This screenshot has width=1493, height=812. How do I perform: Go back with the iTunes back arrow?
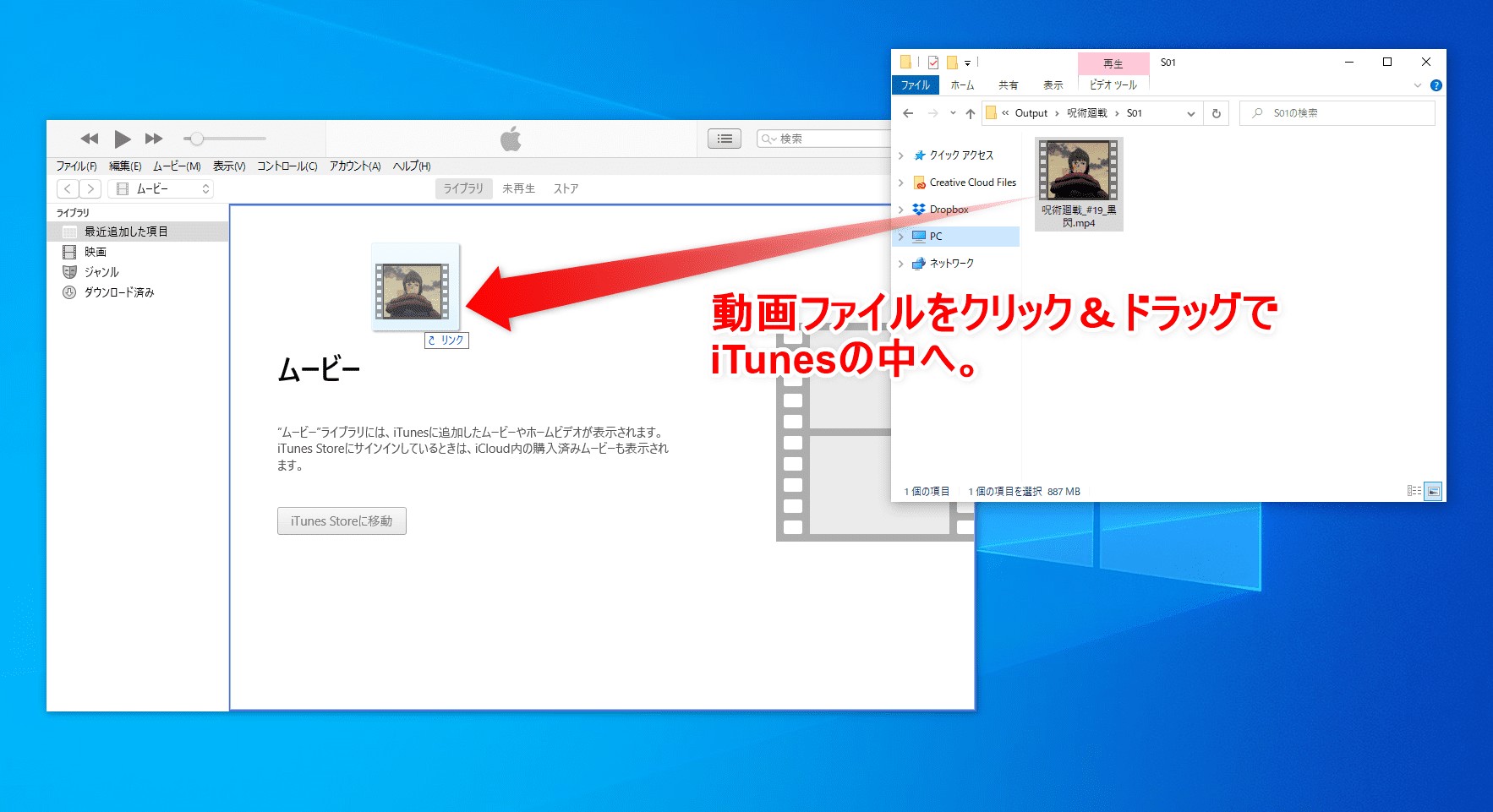tap(68, 188)
